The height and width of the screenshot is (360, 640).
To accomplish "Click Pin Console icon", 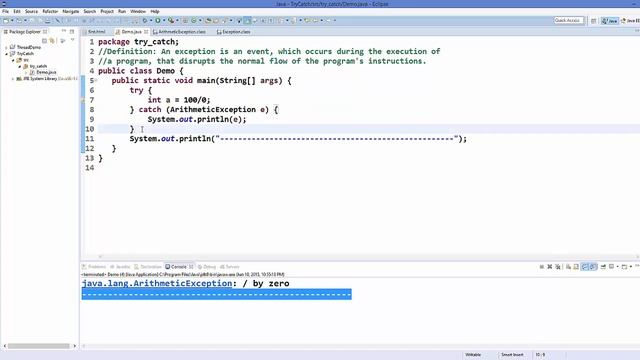I will (x=603, y=267).
